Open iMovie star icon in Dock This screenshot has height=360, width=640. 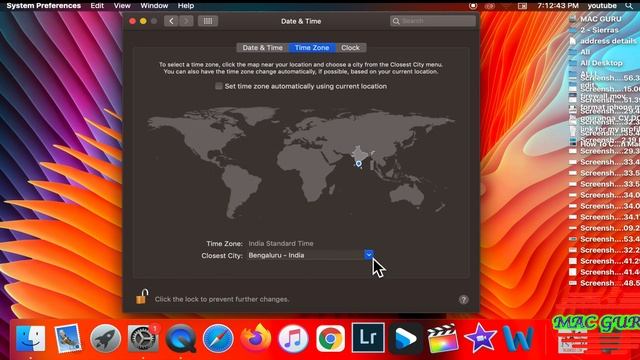pos(480,338)
